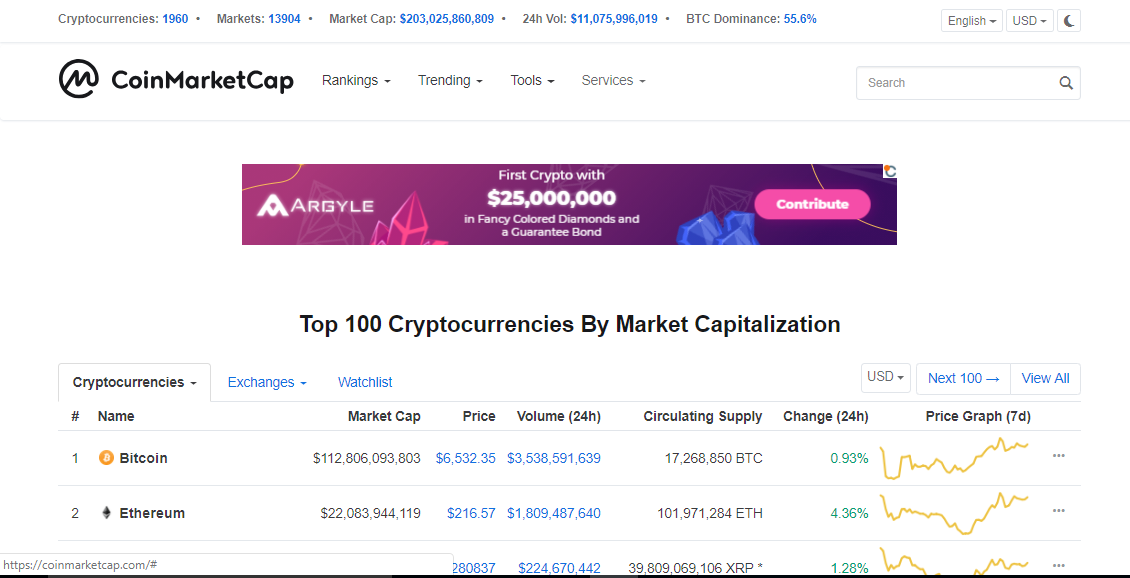Open the English language dropdown
Viewport: 1130px width, 578px height.
pyautogui.click(x=971, y=21)
